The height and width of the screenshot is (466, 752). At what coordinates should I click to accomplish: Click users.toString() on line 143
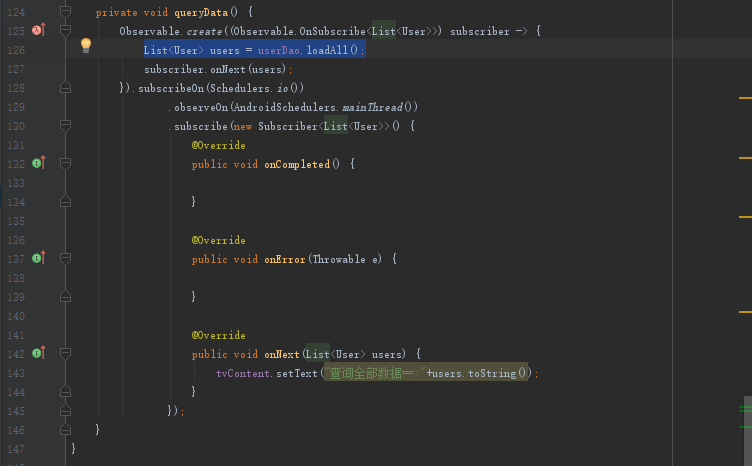click(480, 373)
